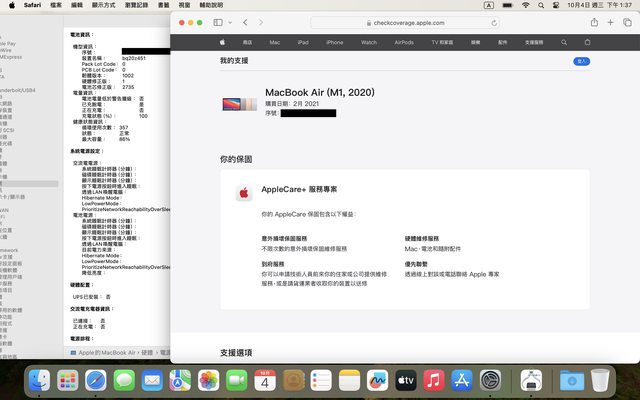Go back with Safari's back arrow

pos(245,22)
